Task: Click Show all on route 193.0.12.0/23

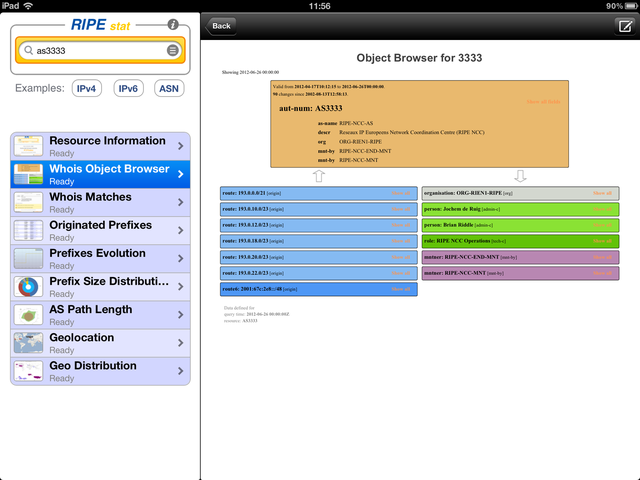Action: tap(401, 225)
